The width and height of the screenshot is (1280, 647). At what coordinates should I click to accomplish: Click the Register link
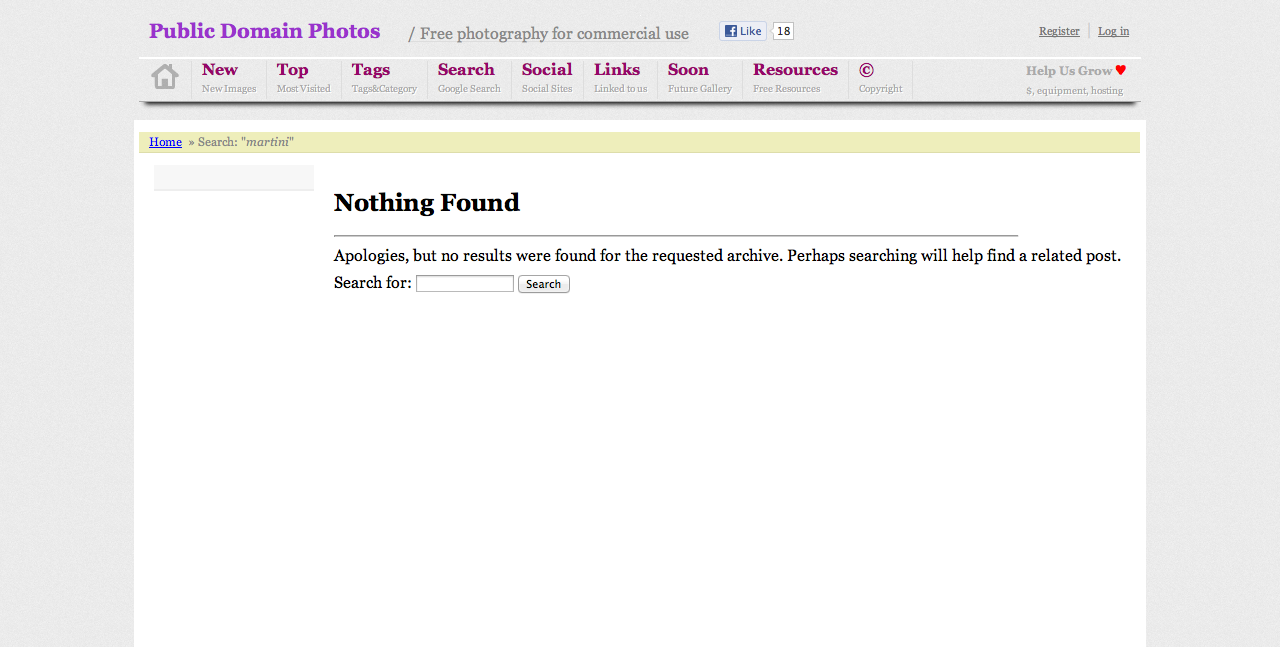1059,31
